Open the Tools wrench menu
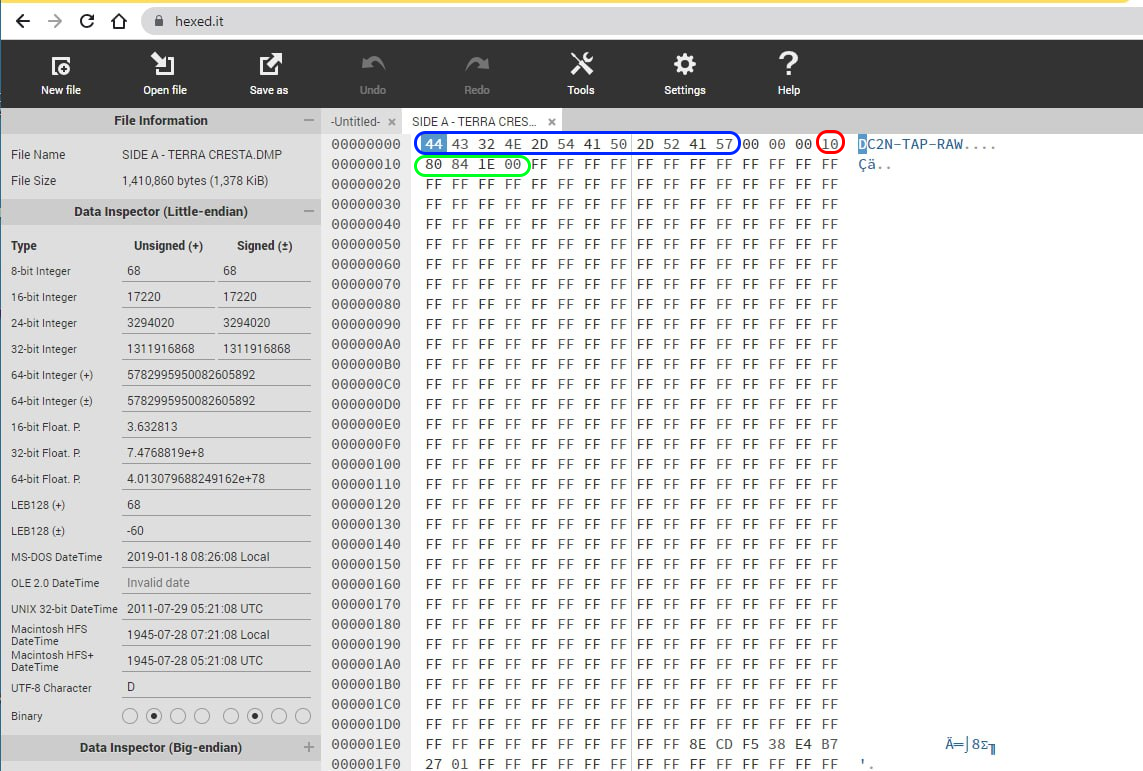 pyautogui.click(x=581, y=64)
